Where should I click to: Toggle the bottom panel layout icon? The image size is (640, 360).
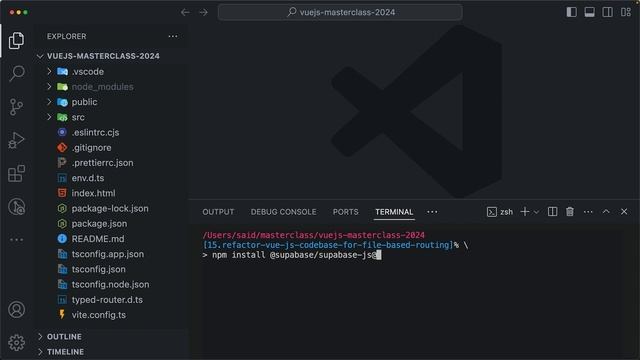tap(589, 12)
